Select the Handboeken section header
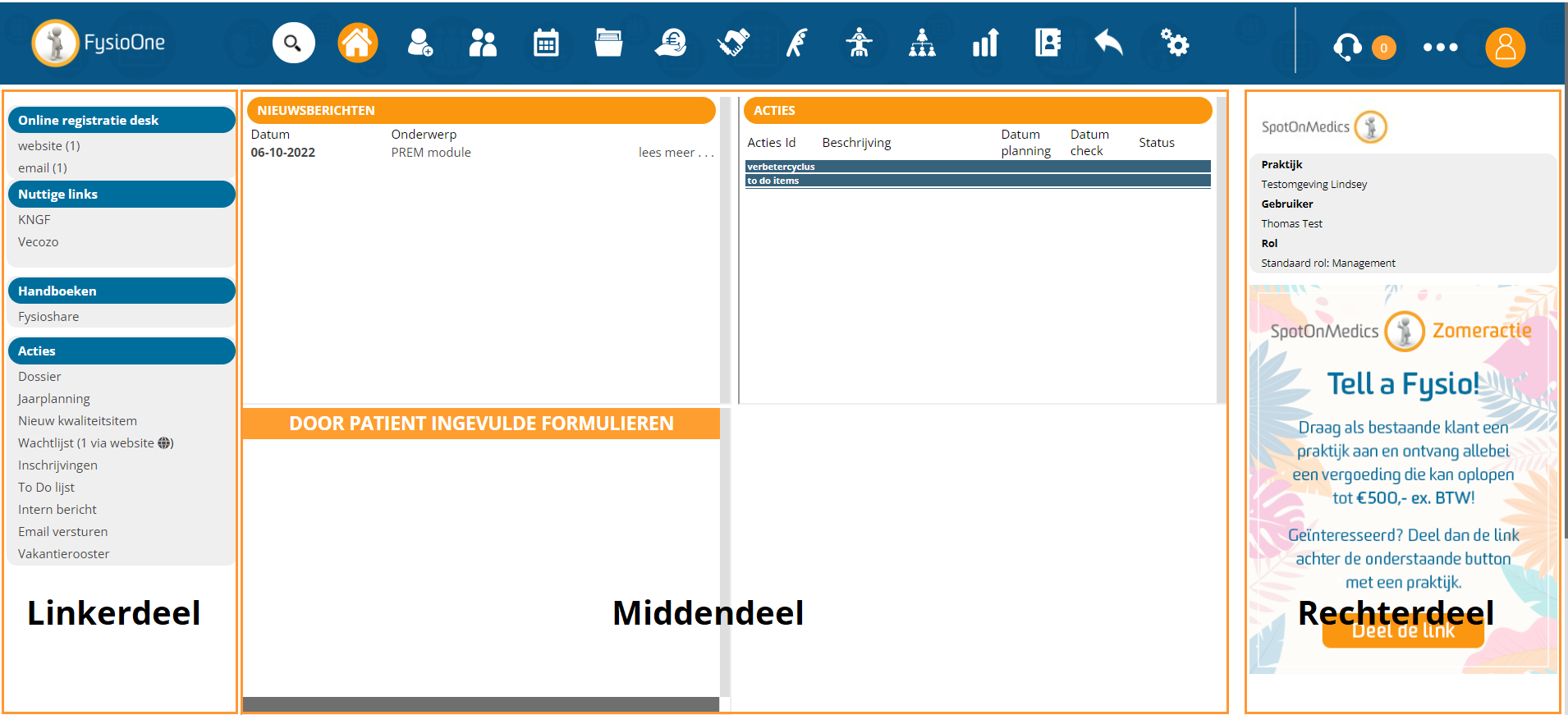Screen dimensions: 1568x715 click(121, 291)
